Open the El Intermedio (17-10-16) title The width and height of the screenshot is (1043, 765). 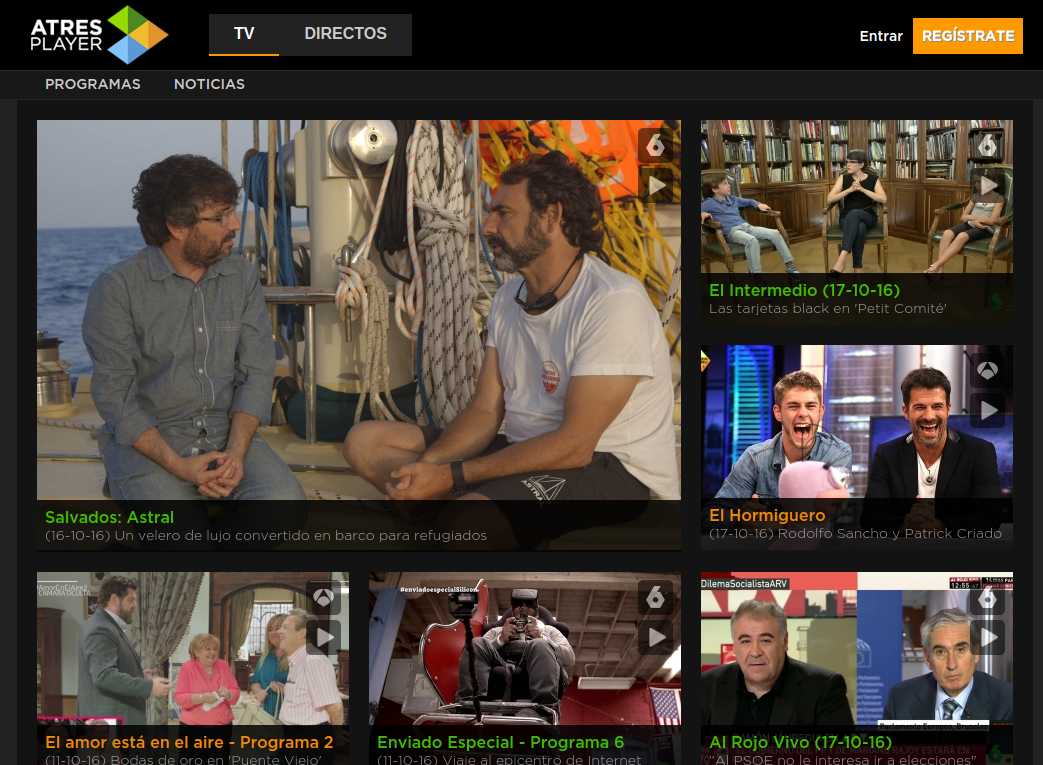coord(804,290)
